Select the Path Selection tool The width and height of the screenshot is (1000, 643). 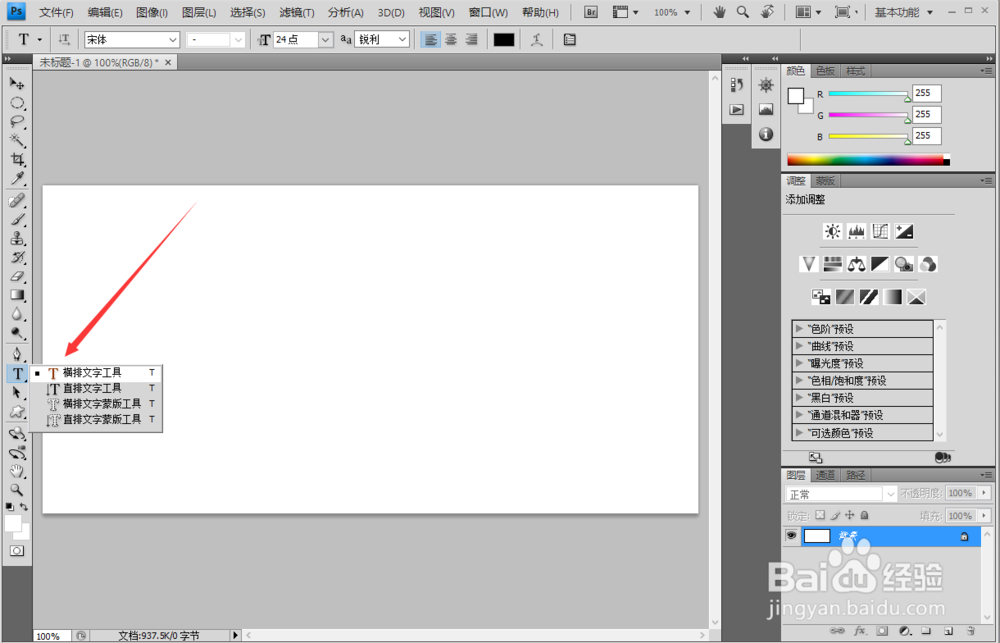point(17,393)
